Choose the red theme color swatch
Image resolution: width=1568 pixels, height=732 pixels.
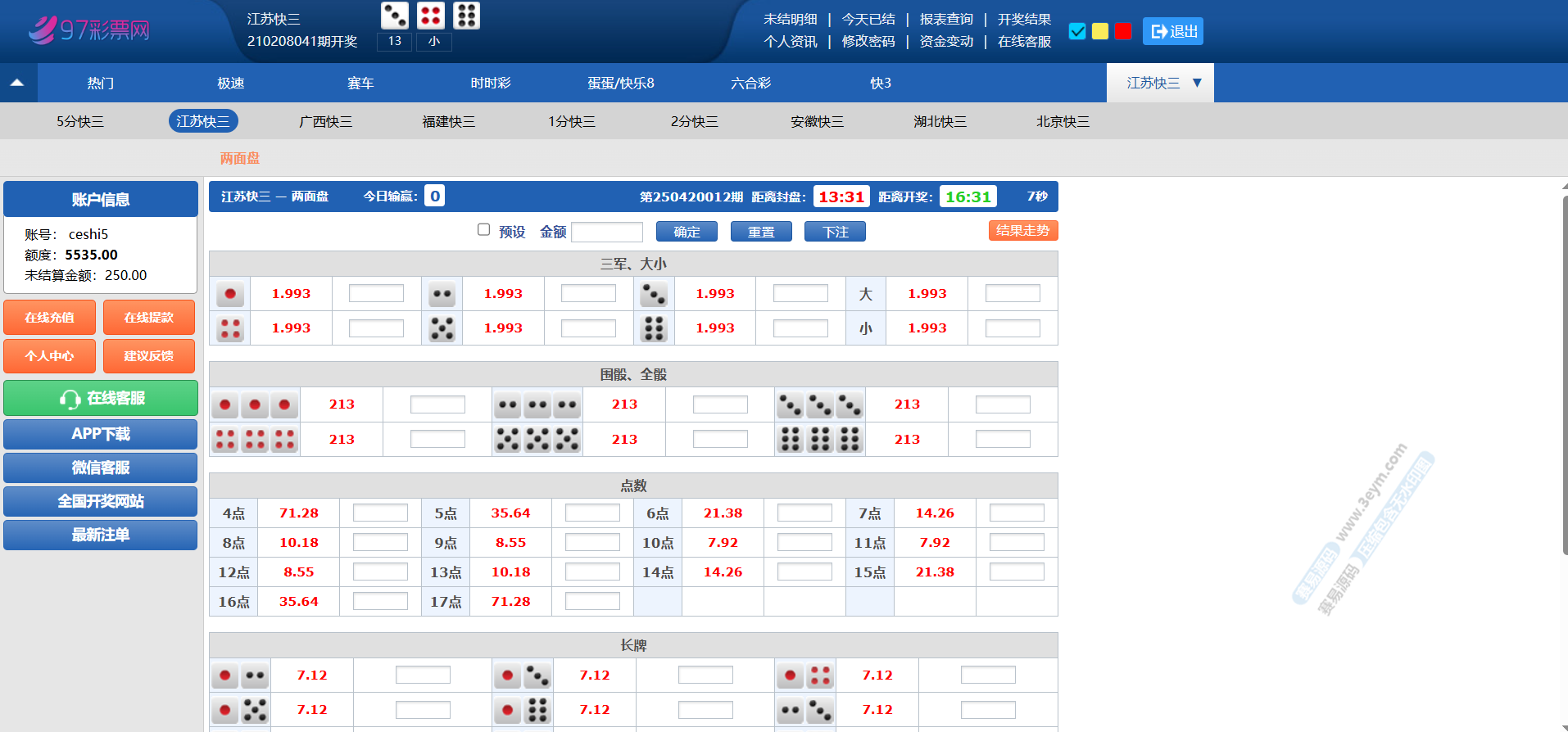coord(1123,31)
